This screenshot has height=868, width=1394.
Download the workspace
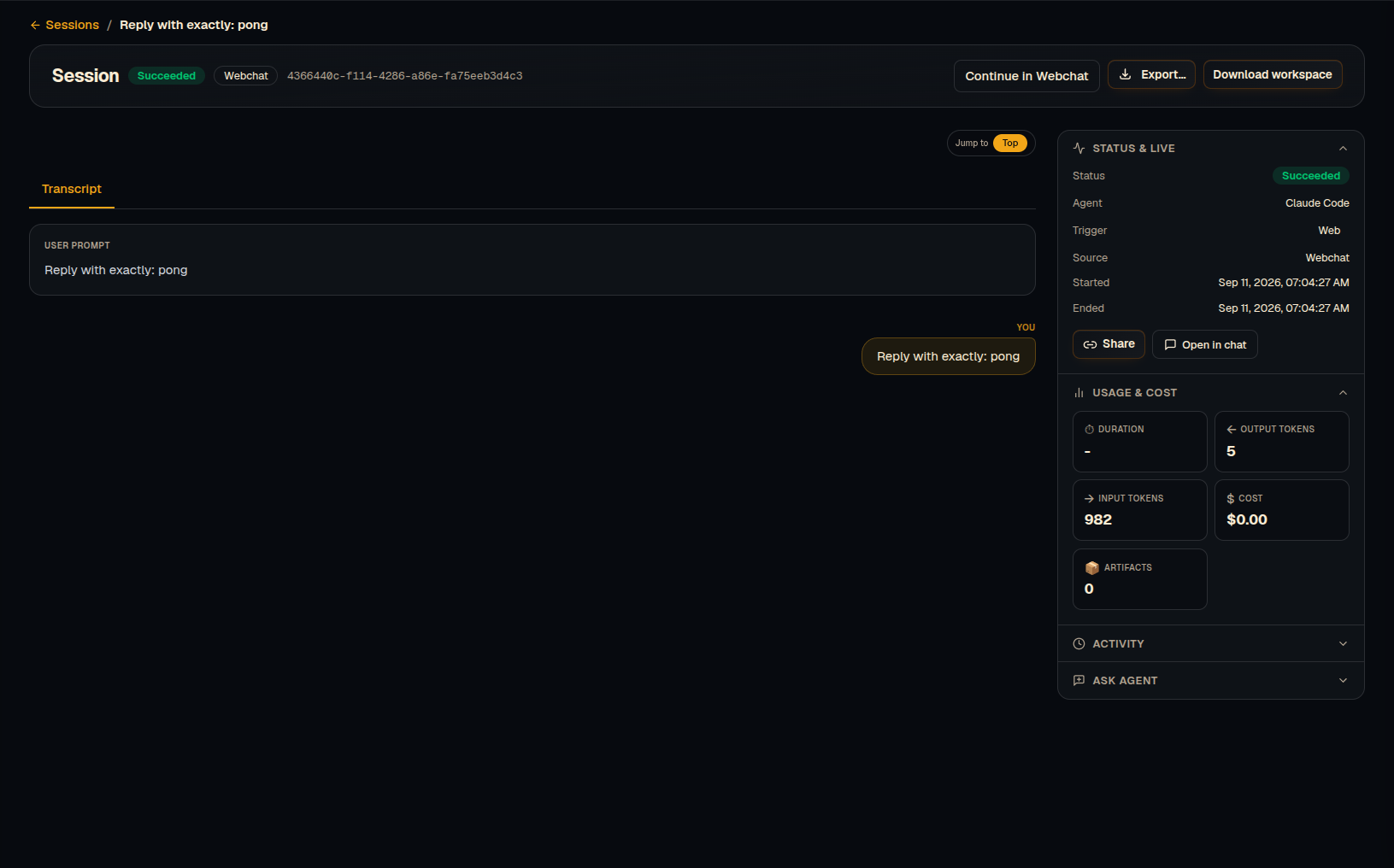coord(1273,74)
